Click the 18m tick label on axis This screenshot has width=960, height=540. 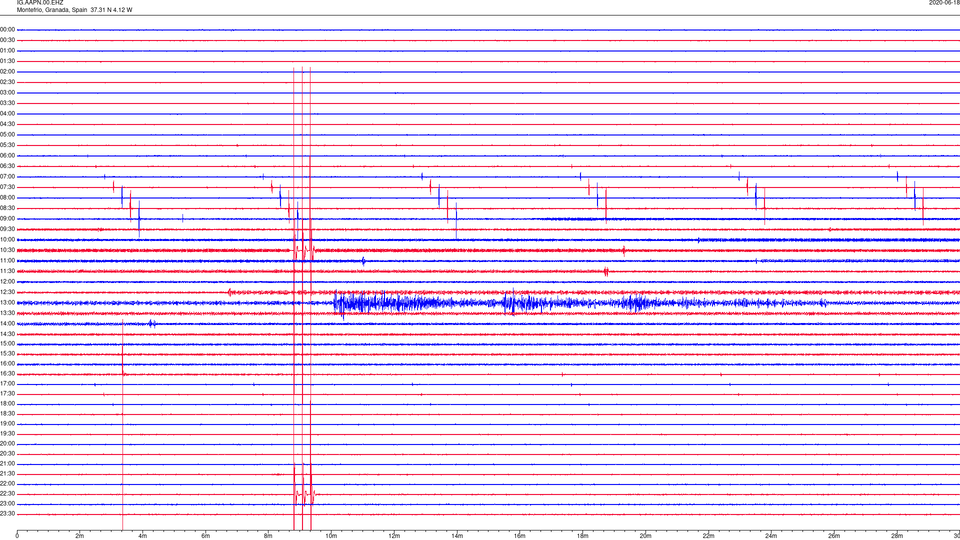tap(583, 536)
